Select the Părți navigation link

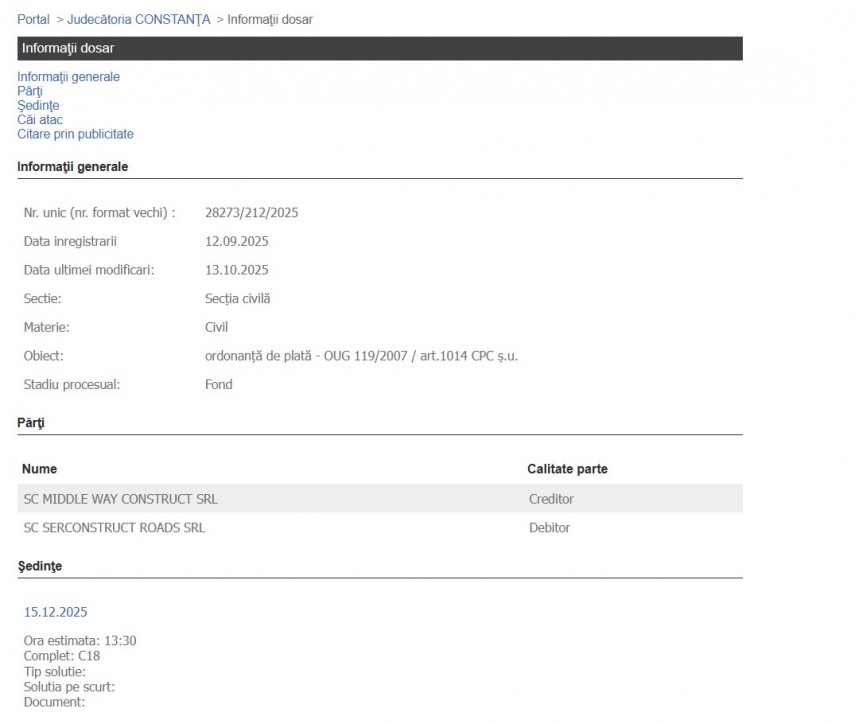tap(30, 91)
